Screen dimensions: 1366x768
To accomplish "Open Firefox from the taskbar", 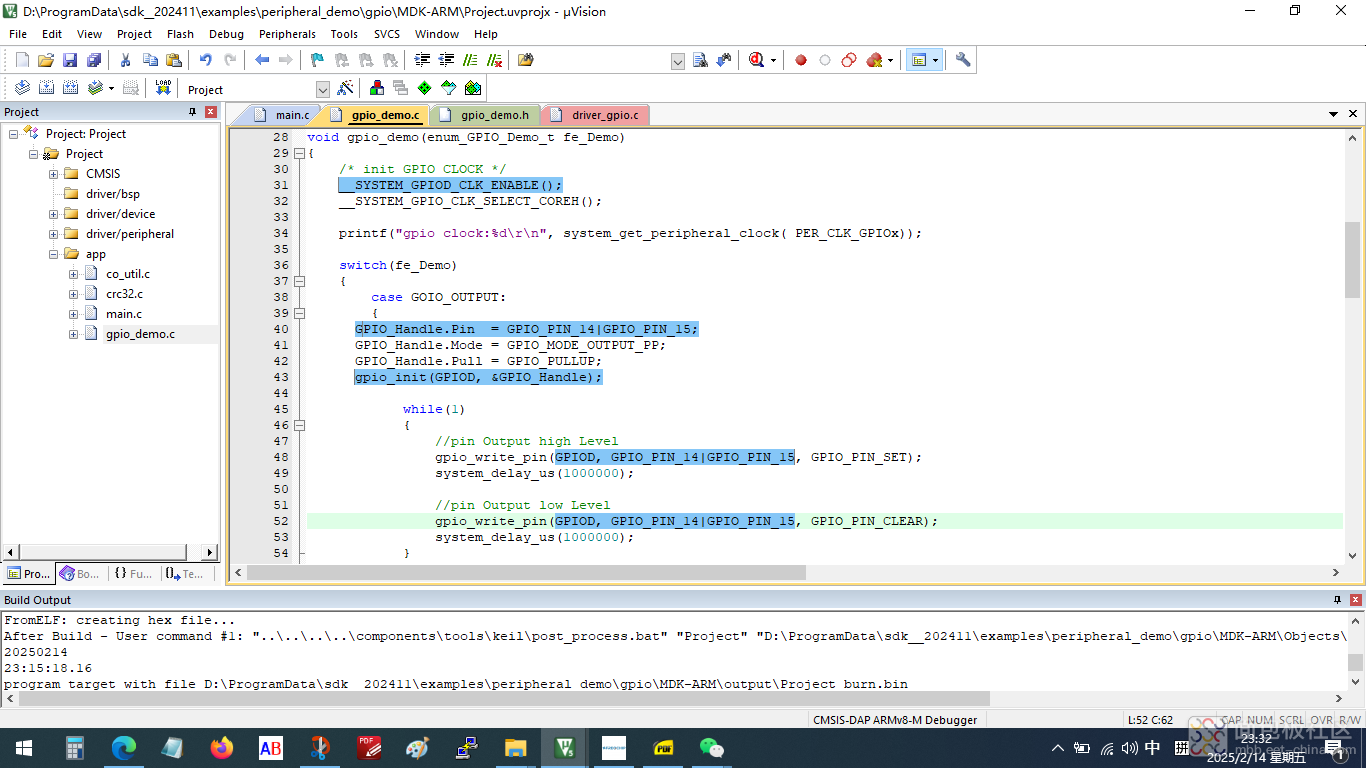I will [222, 747].
